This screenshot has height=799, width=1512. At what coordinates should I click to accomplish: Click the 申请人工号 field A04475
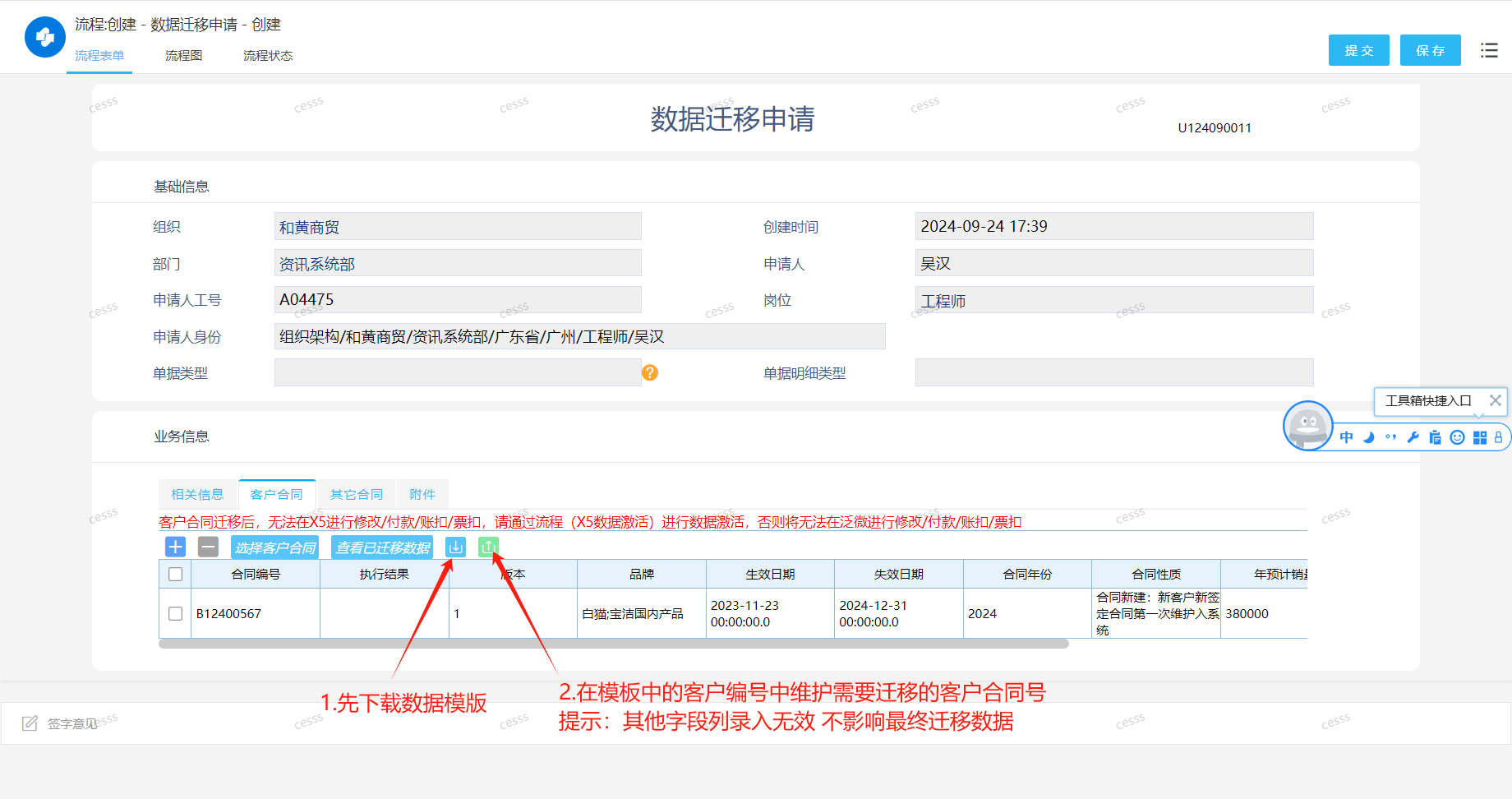tap(458, 300)
